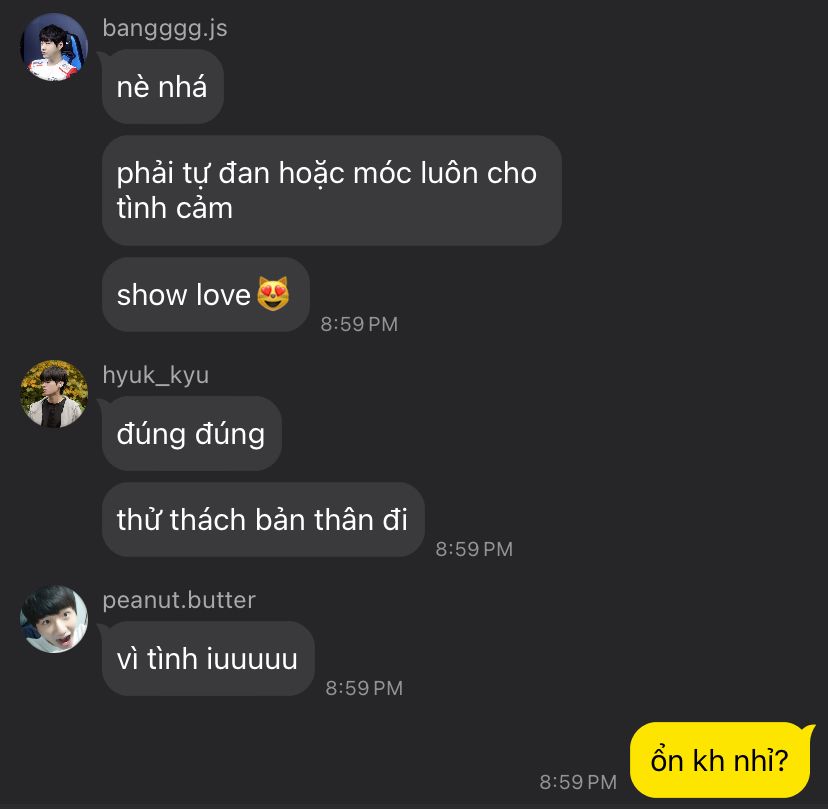This screenshot has height=809, width=828.
Task: Click timestamp beside "show love" message
Action: tap(359, 324)
